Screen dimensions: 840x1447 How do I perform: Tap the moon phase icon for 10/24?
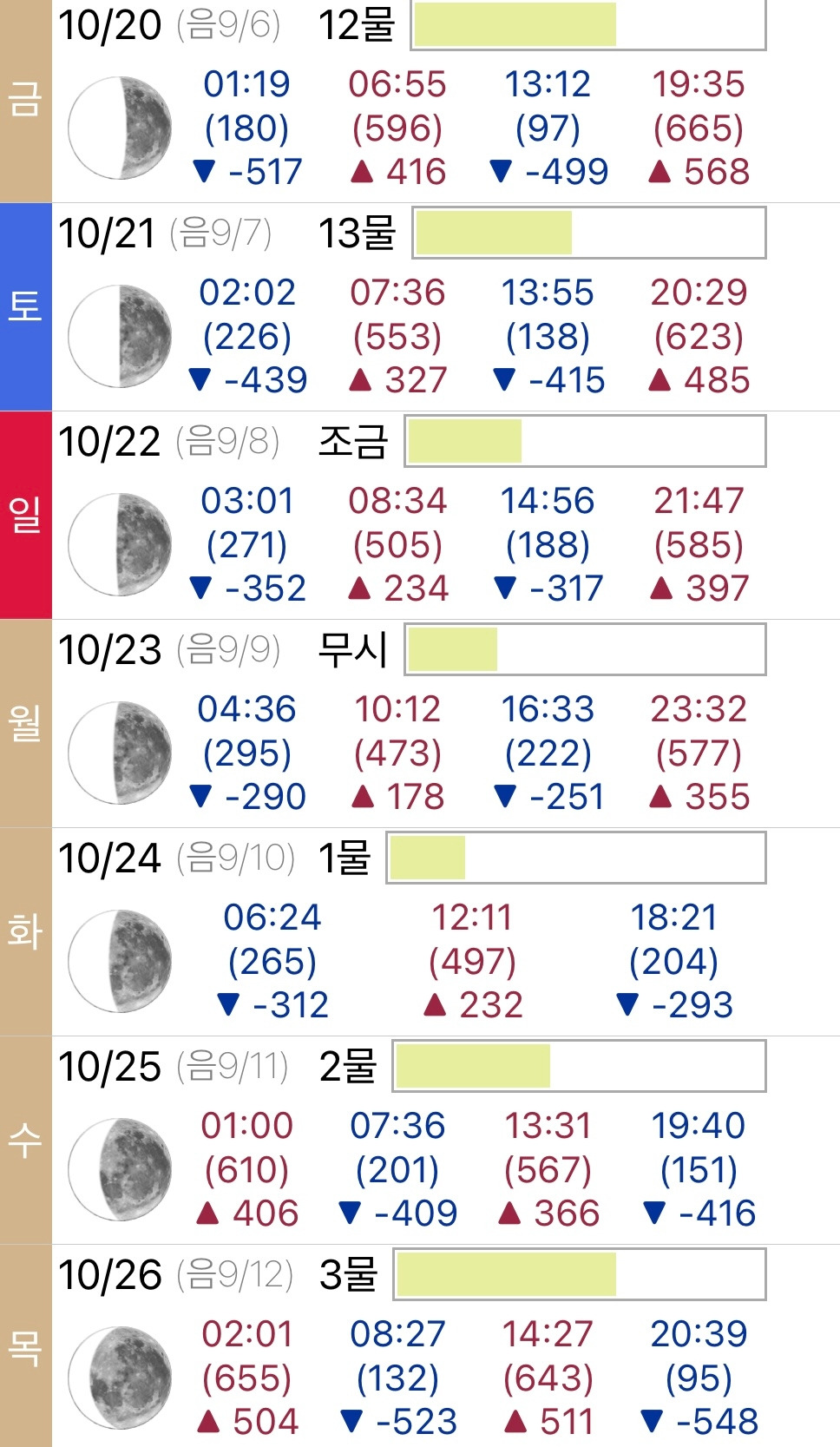pos(120,962)
